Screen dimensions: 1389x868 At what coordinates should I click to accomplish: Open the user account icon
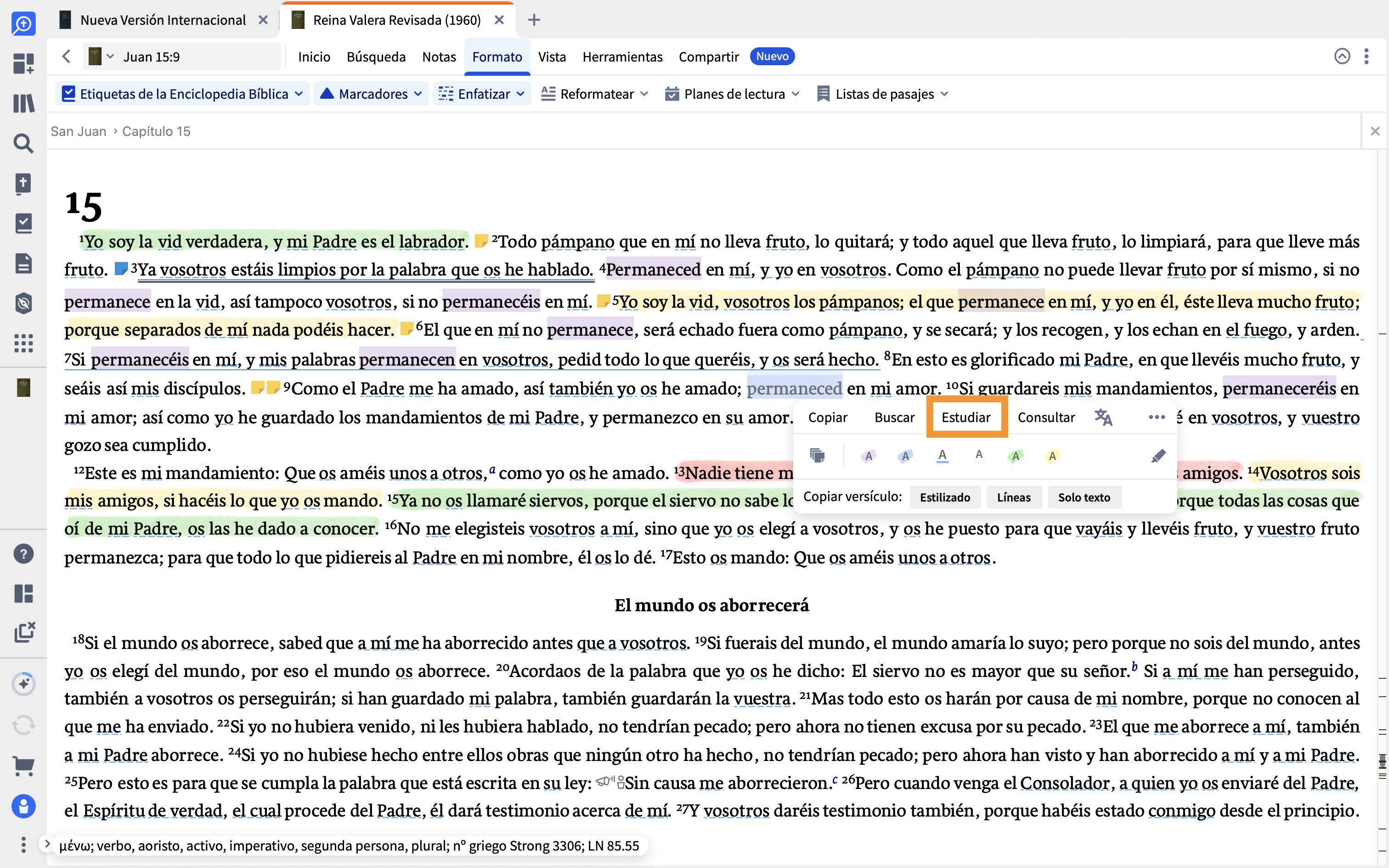(x=23, y=806)
